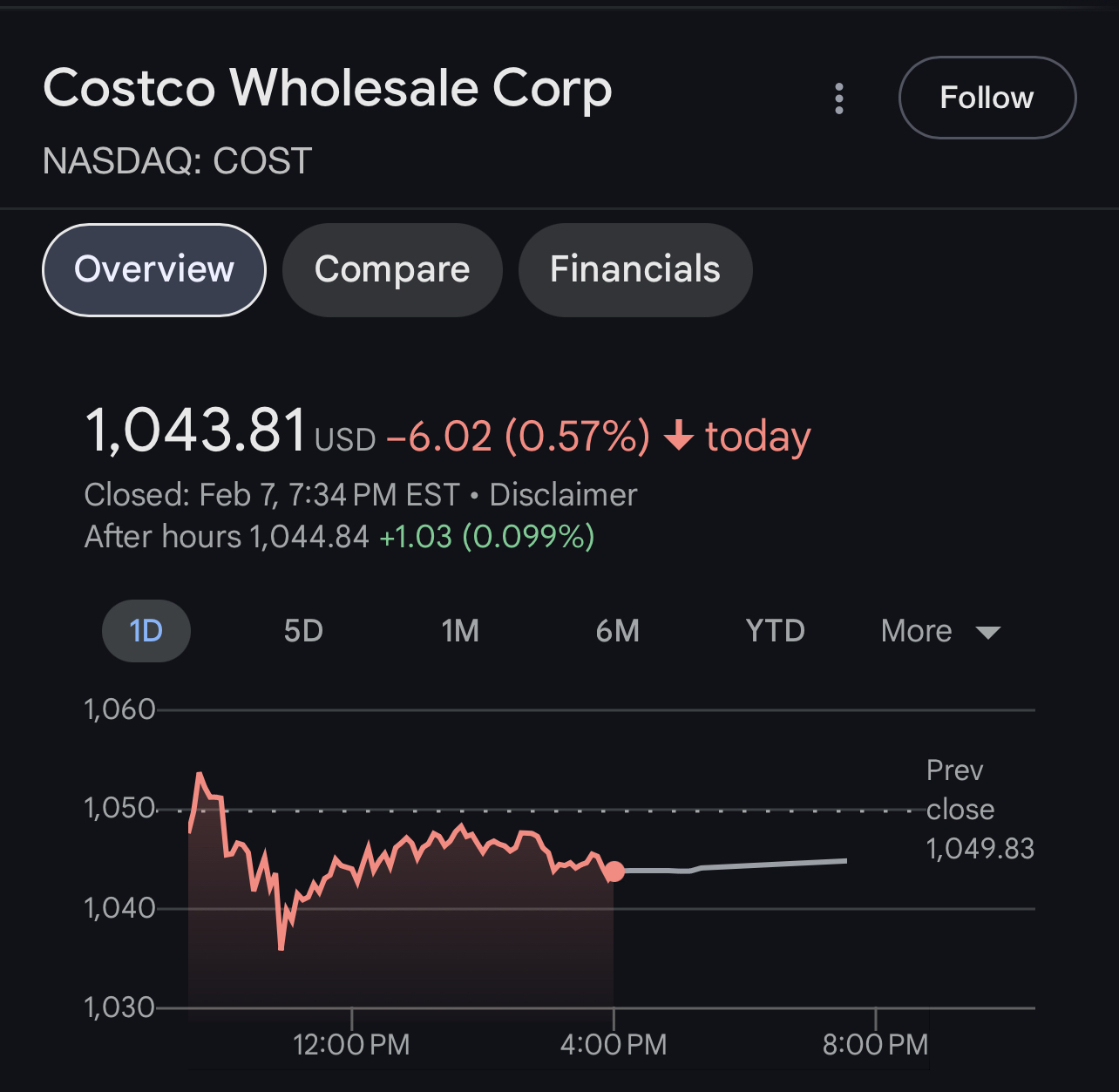1119x1092 pixels.
Task: Open the three-dot more options menu
Action: (x=839, y=98)
